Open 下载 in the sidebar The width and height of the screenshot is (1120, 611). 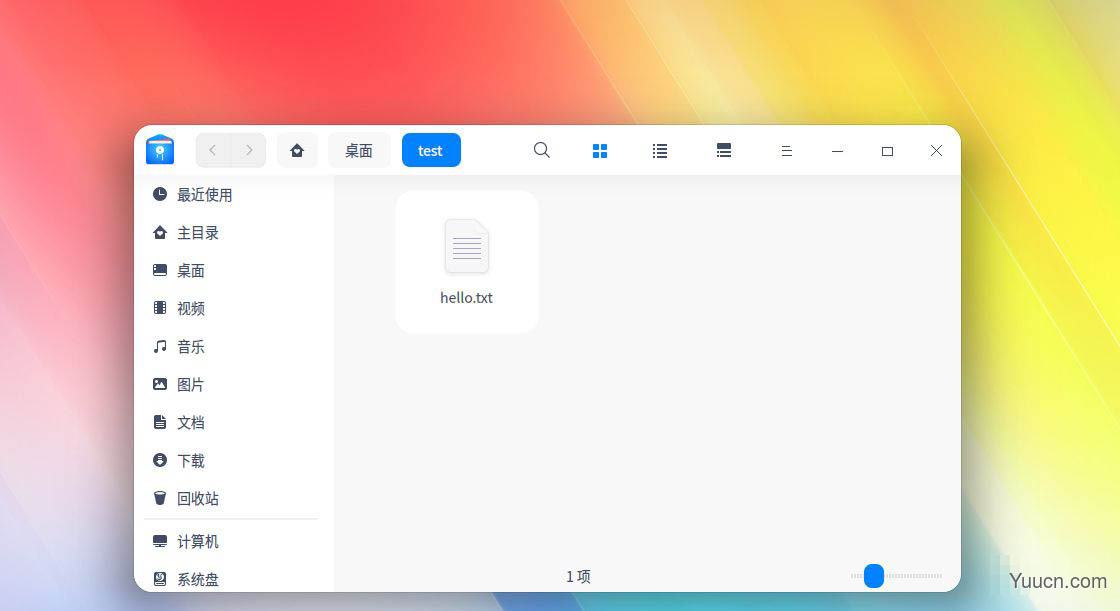pyautogui.click(x=234, y=460)
